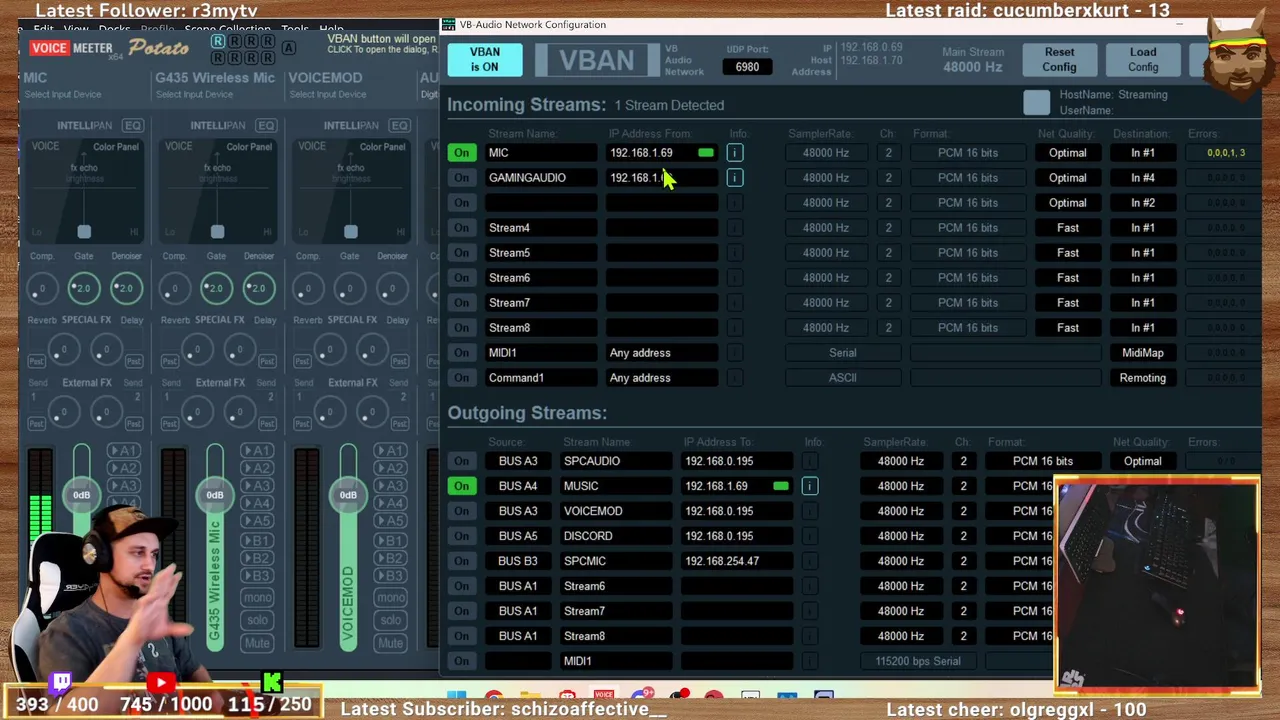Click Reset Config button

1059,60
